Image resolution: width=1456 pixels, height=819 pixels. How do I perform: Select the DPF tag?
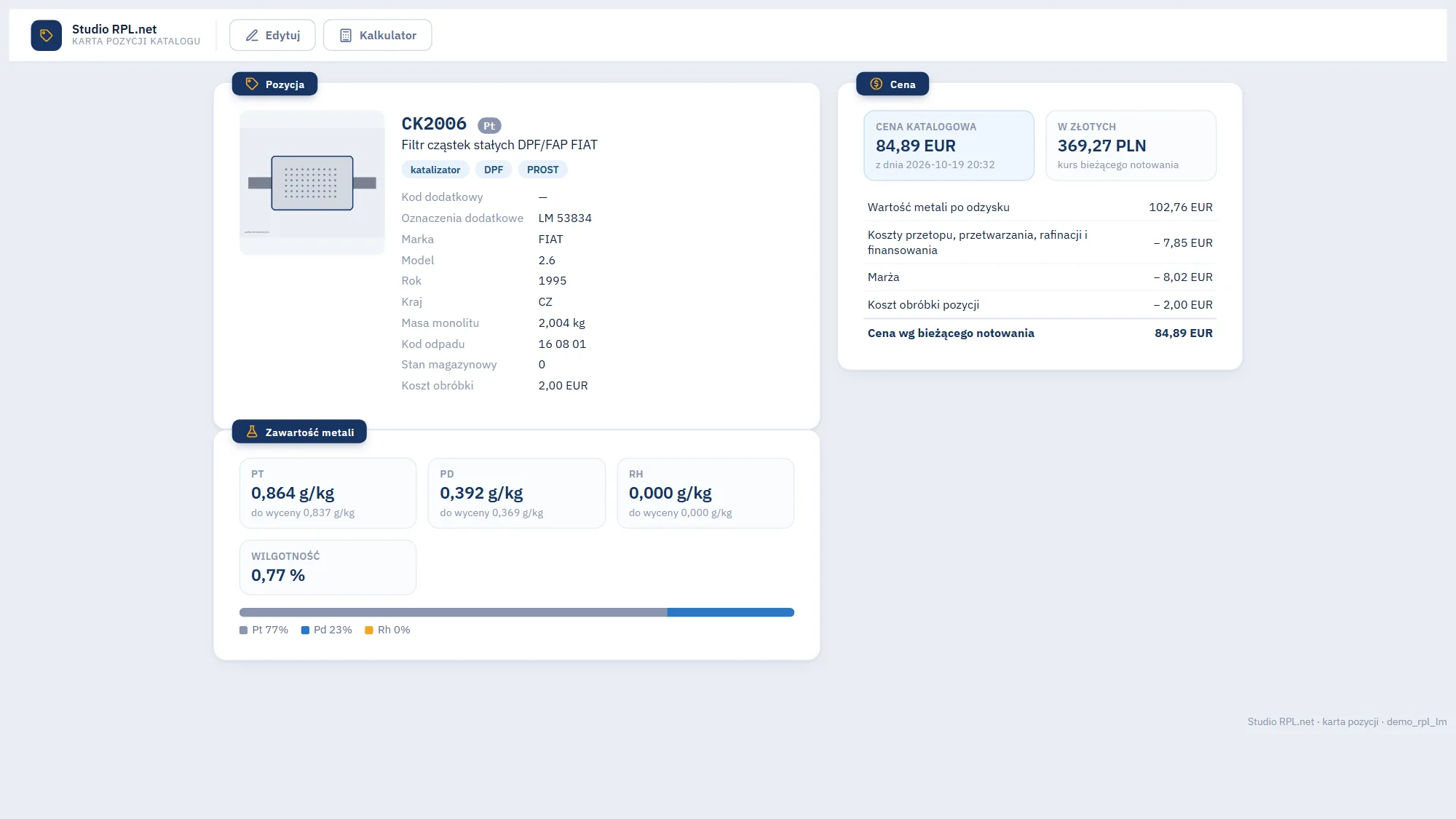(x=494, y=170)
